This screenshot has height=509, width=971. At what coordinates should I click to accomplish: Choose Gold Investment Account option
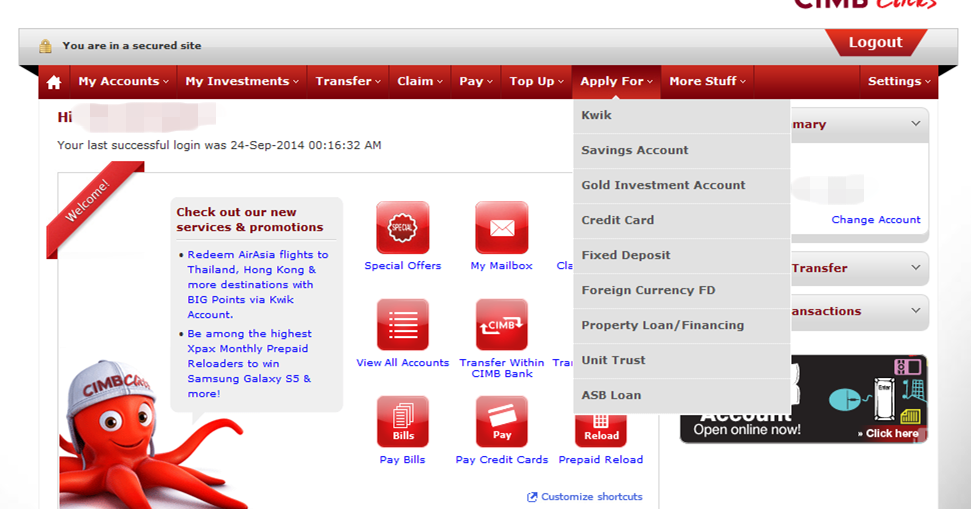tap(681, 185)
